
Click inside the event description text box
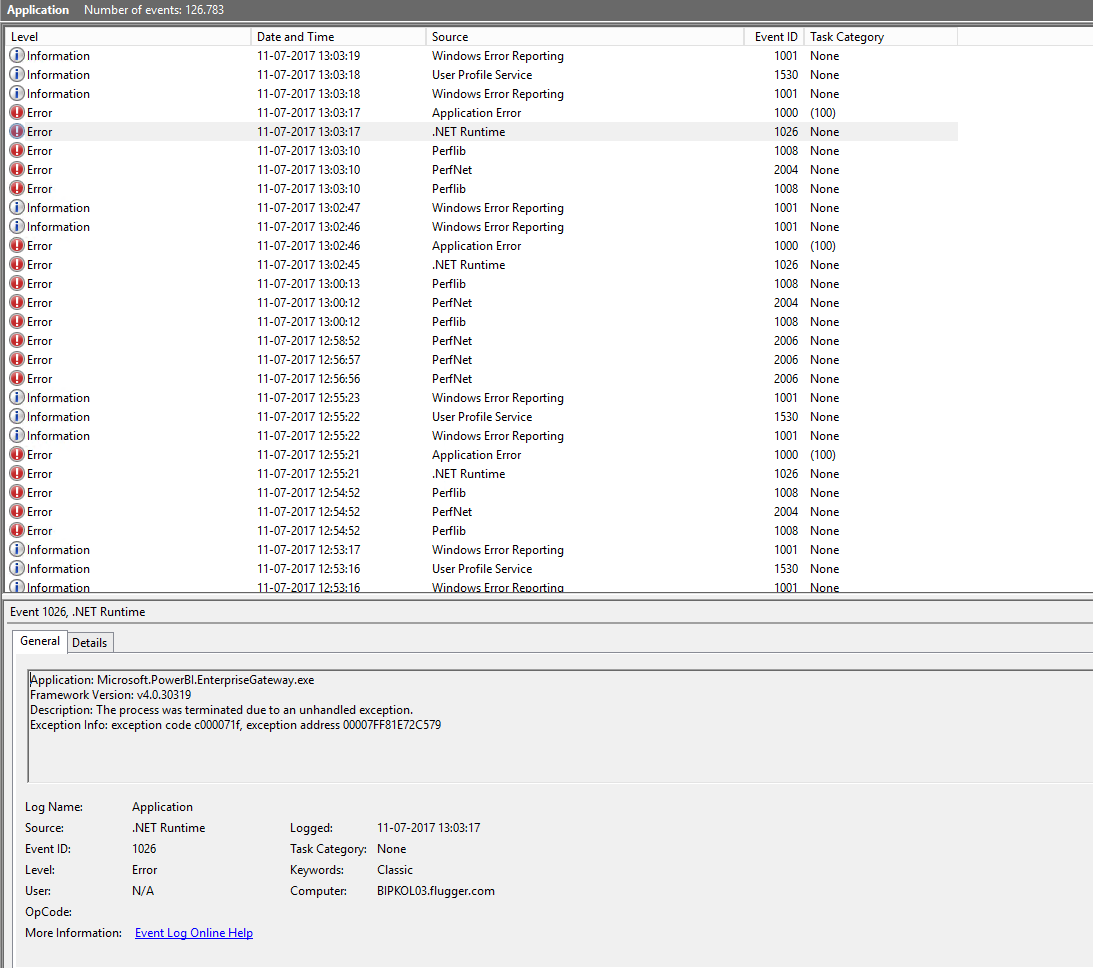pyautogui.click(x=560, y=725)
